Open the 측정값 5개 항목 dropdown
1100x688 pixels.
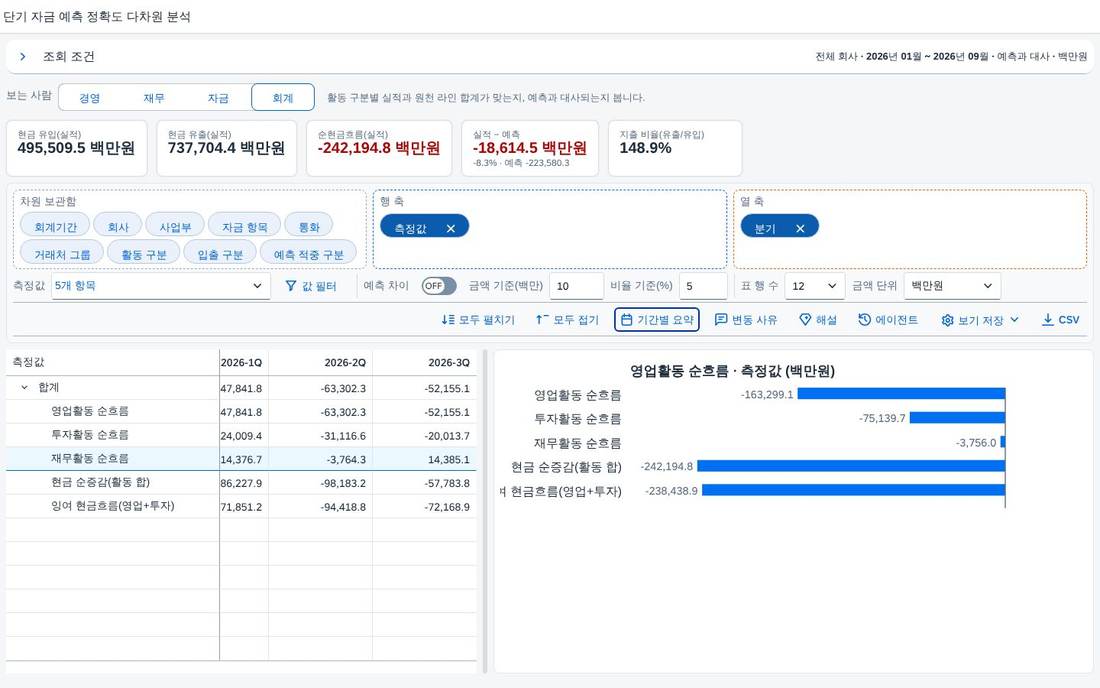[161, 286]
